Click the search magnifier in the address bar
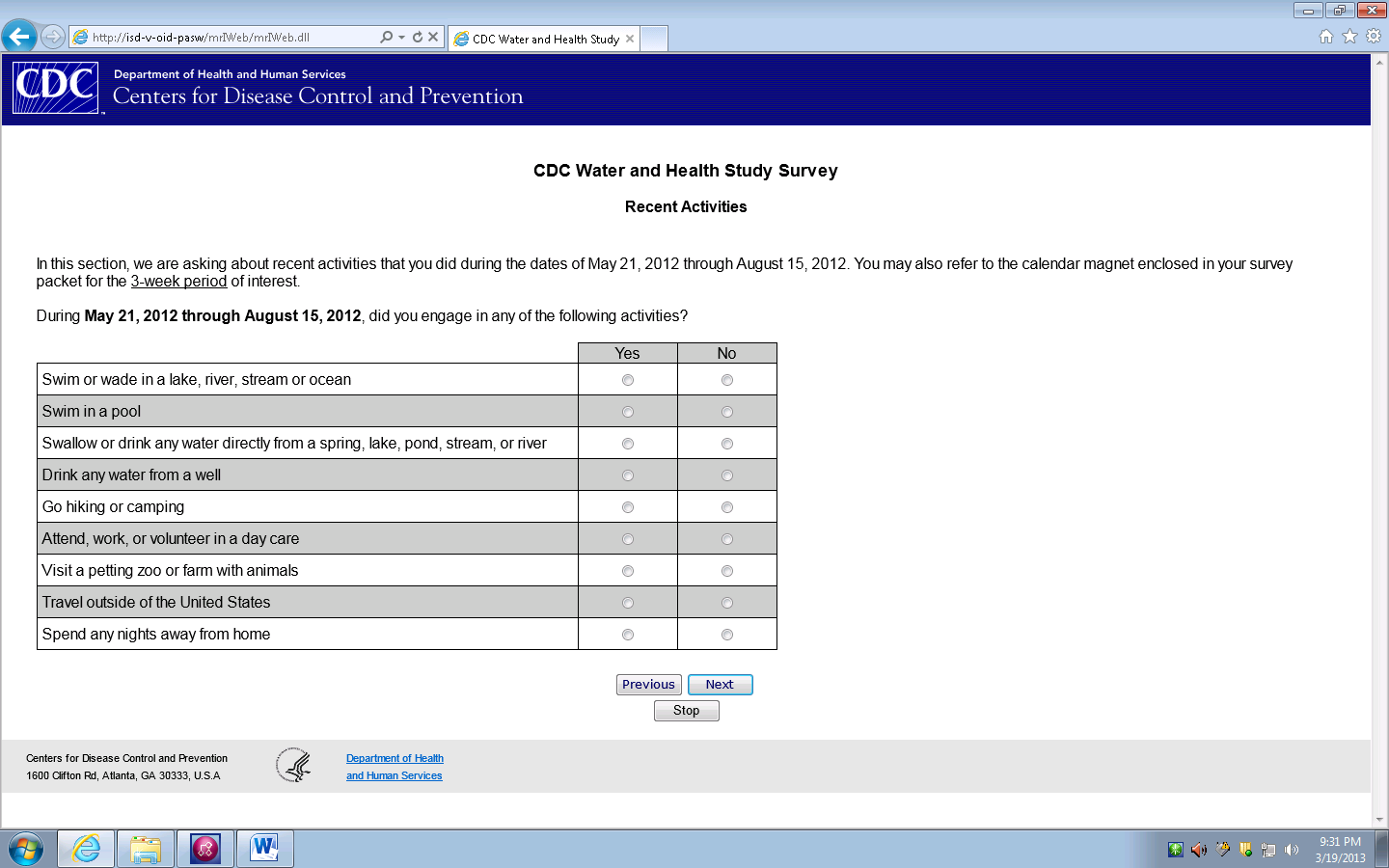 [x=387, y=37]
